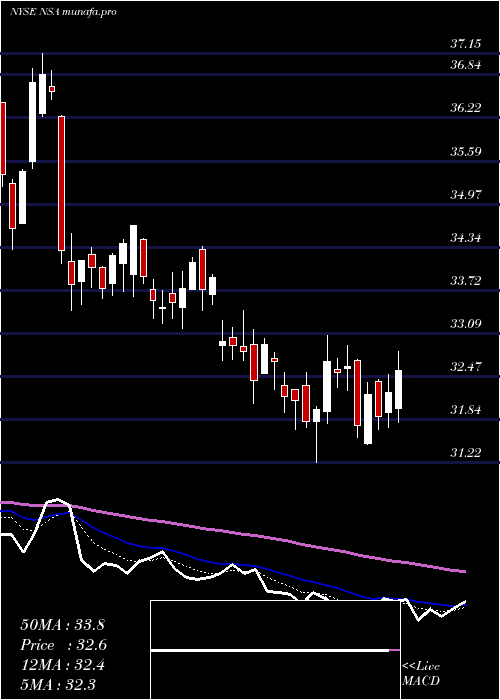
Task: Click the <<Live MACD label
Action: pos(421,673)
